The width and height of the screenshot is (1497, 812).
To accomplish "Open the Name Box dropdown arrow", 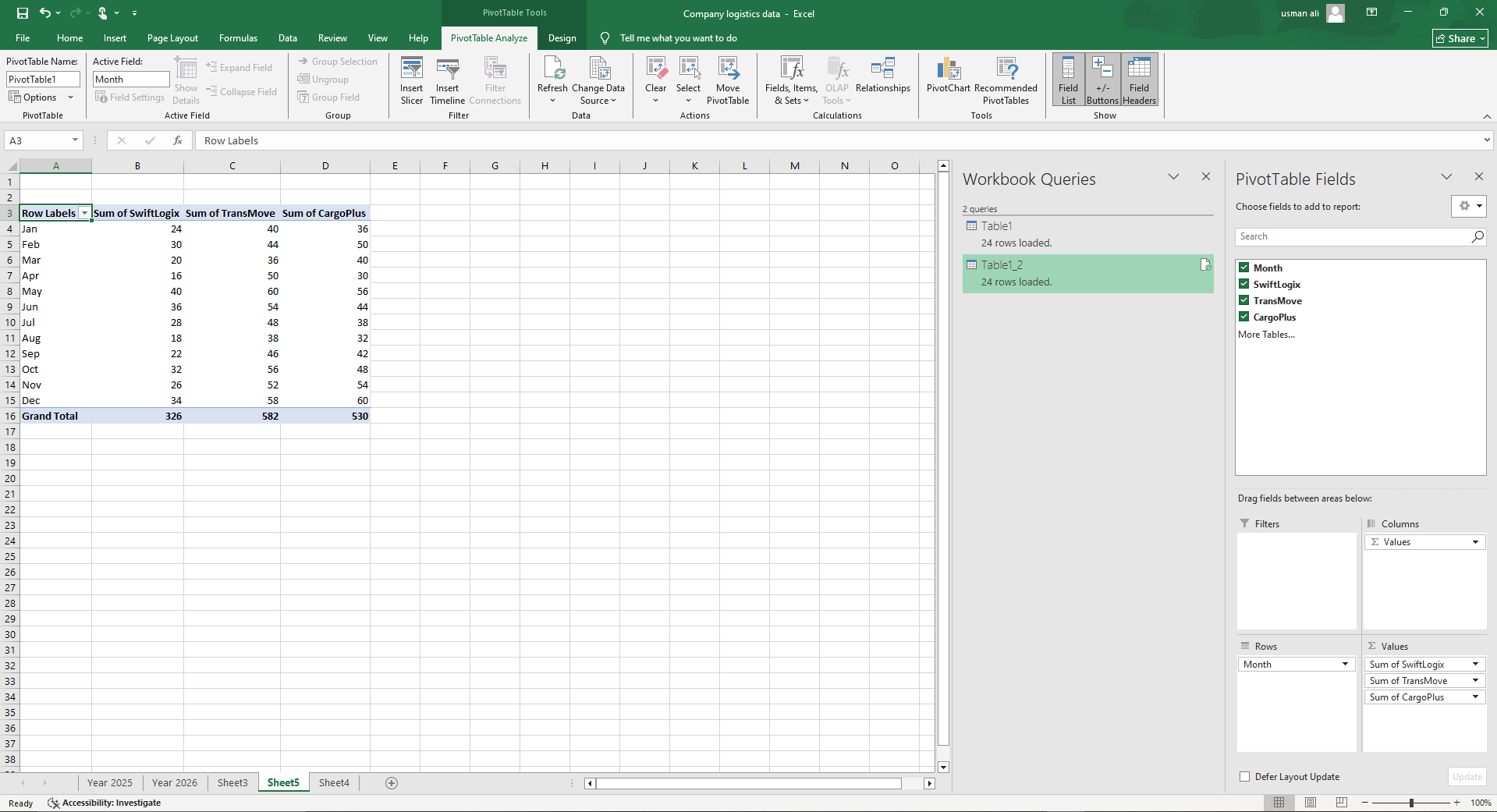I will [x=75, y=140].
